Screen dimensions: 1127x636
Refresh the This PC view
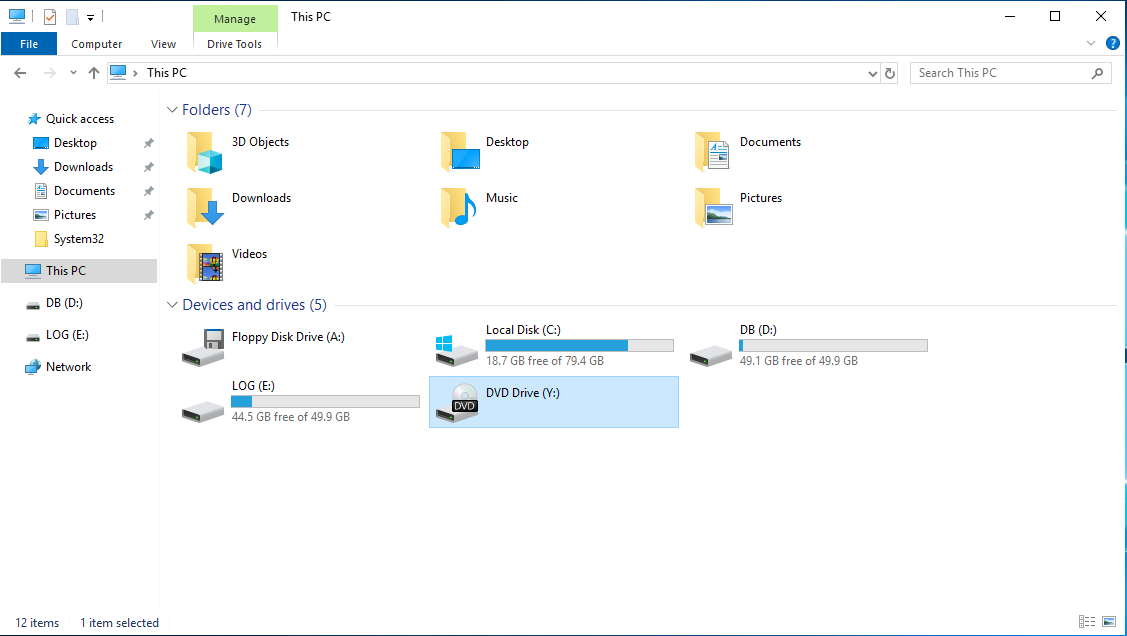tap(890, 73)
